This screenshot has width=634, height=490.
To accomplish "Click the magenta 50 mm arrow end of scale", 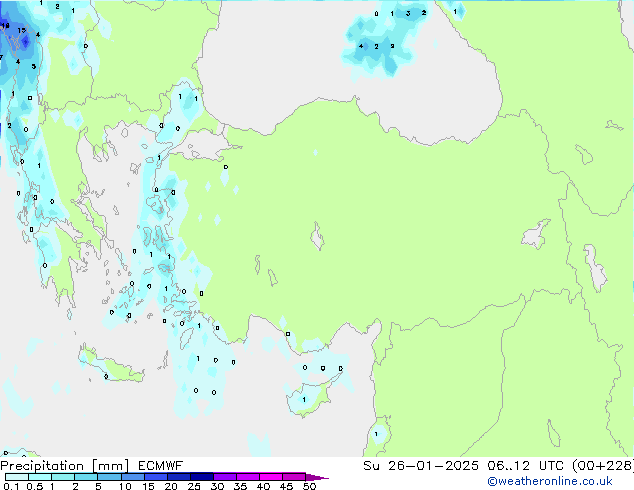I will [x=318, y=477].
